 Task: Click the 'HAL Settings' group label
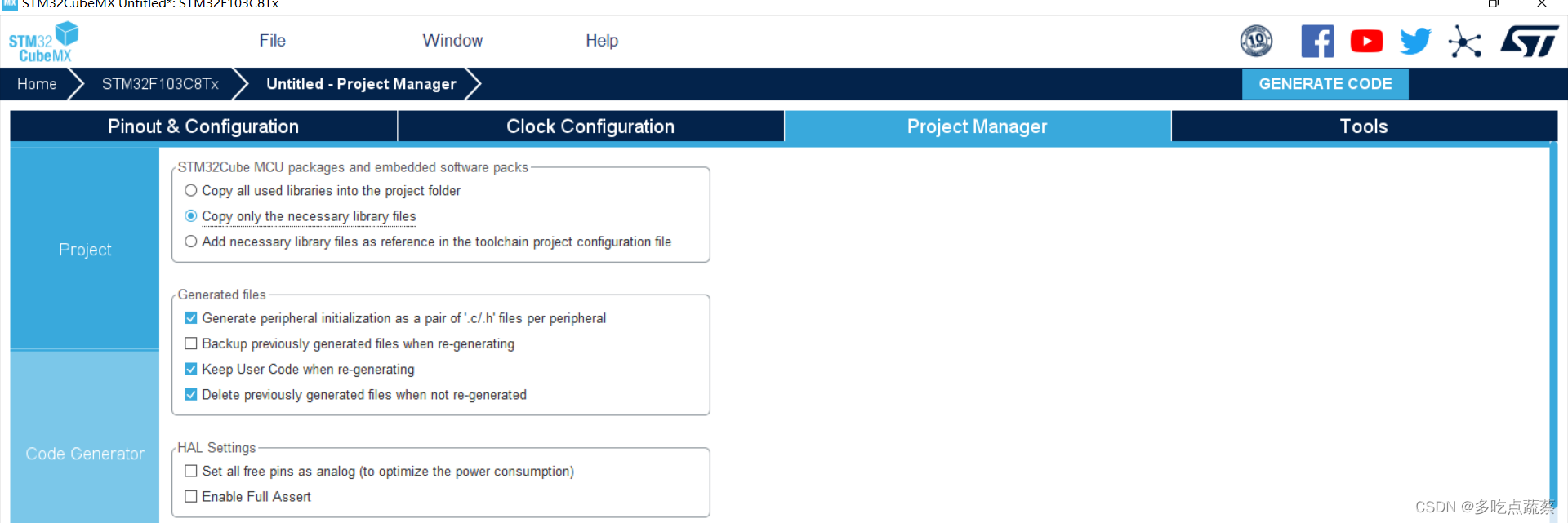pos(216,448)
